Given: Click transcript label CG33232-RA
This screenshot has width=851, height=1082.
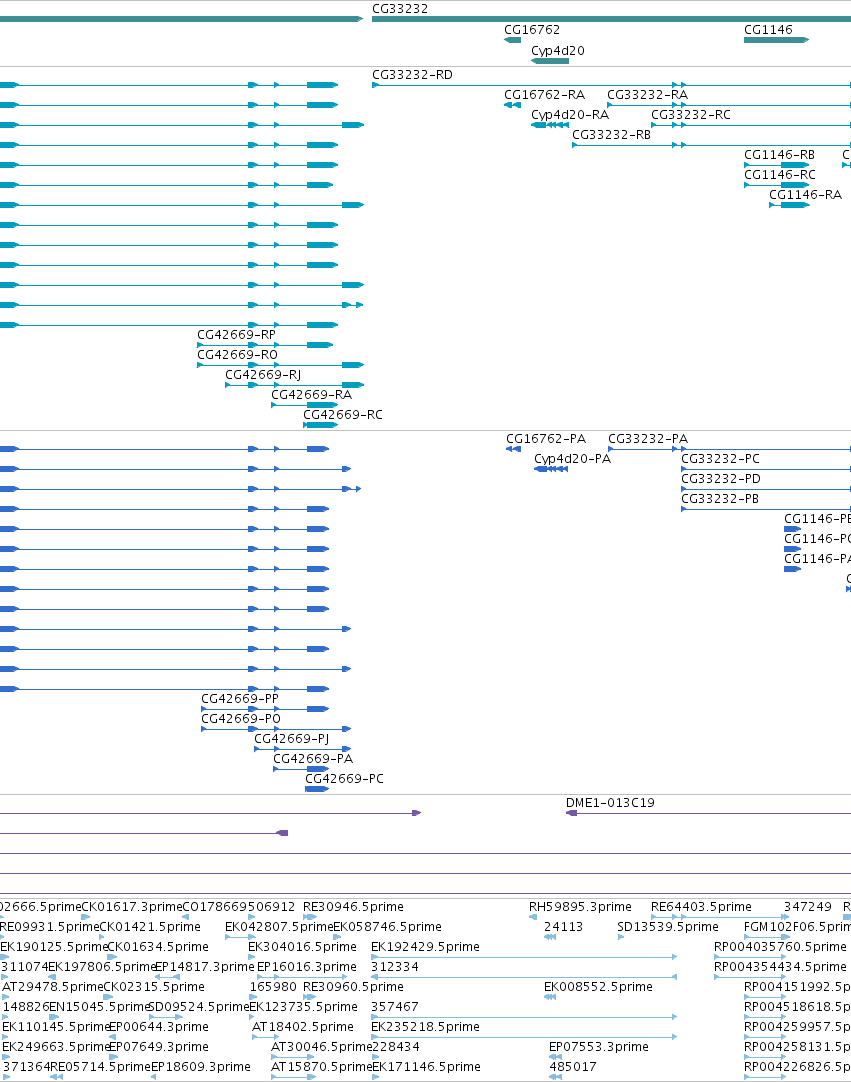Looking at the screenshot, I should tap(647, 95).
